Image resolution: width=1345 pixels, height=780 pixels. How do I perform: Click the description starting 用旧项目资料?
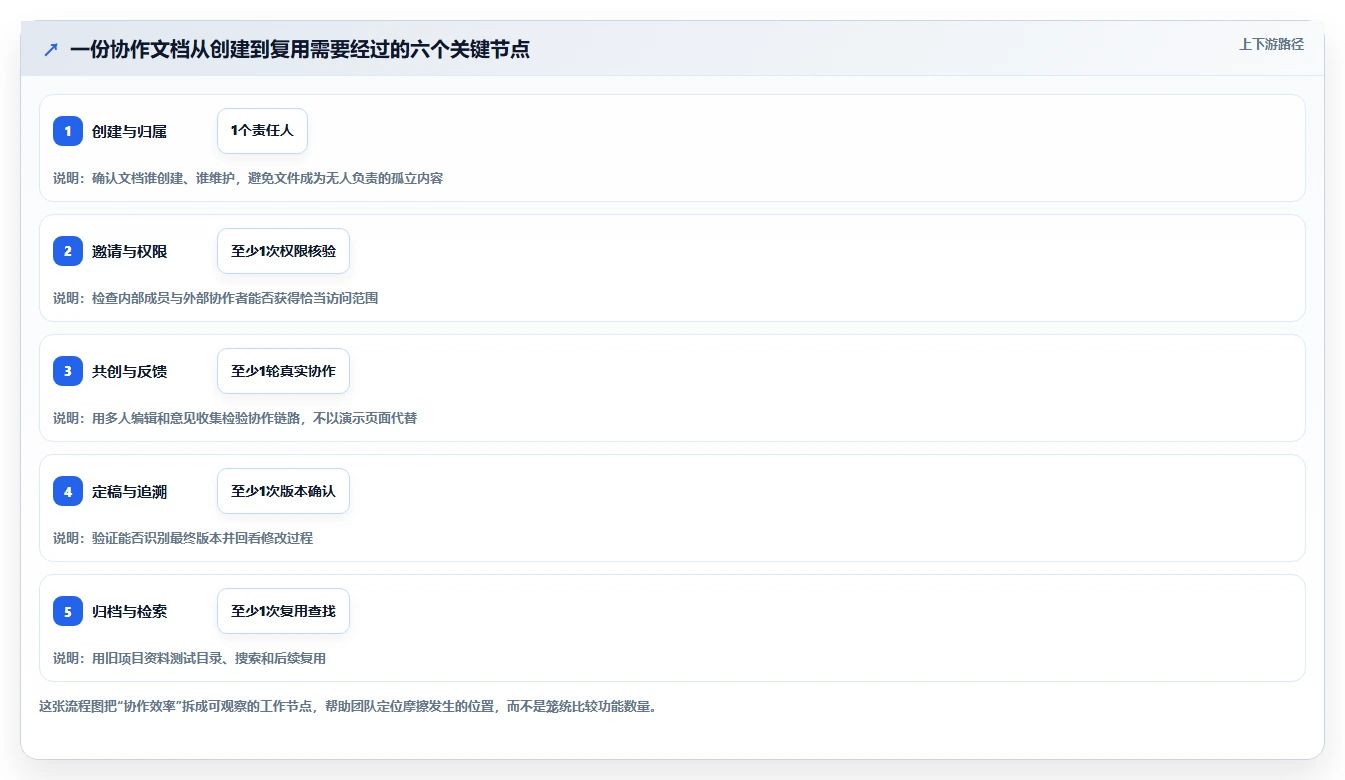[x=189, y=658]
